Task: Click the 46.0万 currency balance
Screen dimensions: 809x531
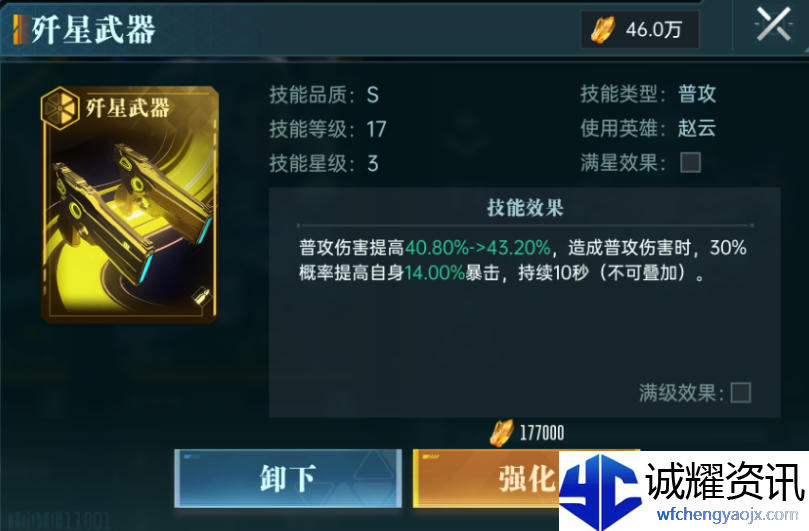Action: [654, 30]
